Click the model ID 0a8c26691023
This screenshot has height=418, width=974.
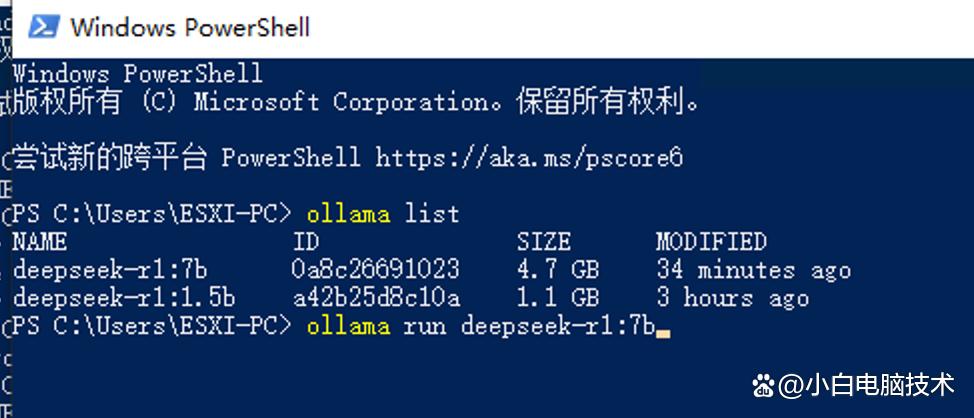click(376, 269)
